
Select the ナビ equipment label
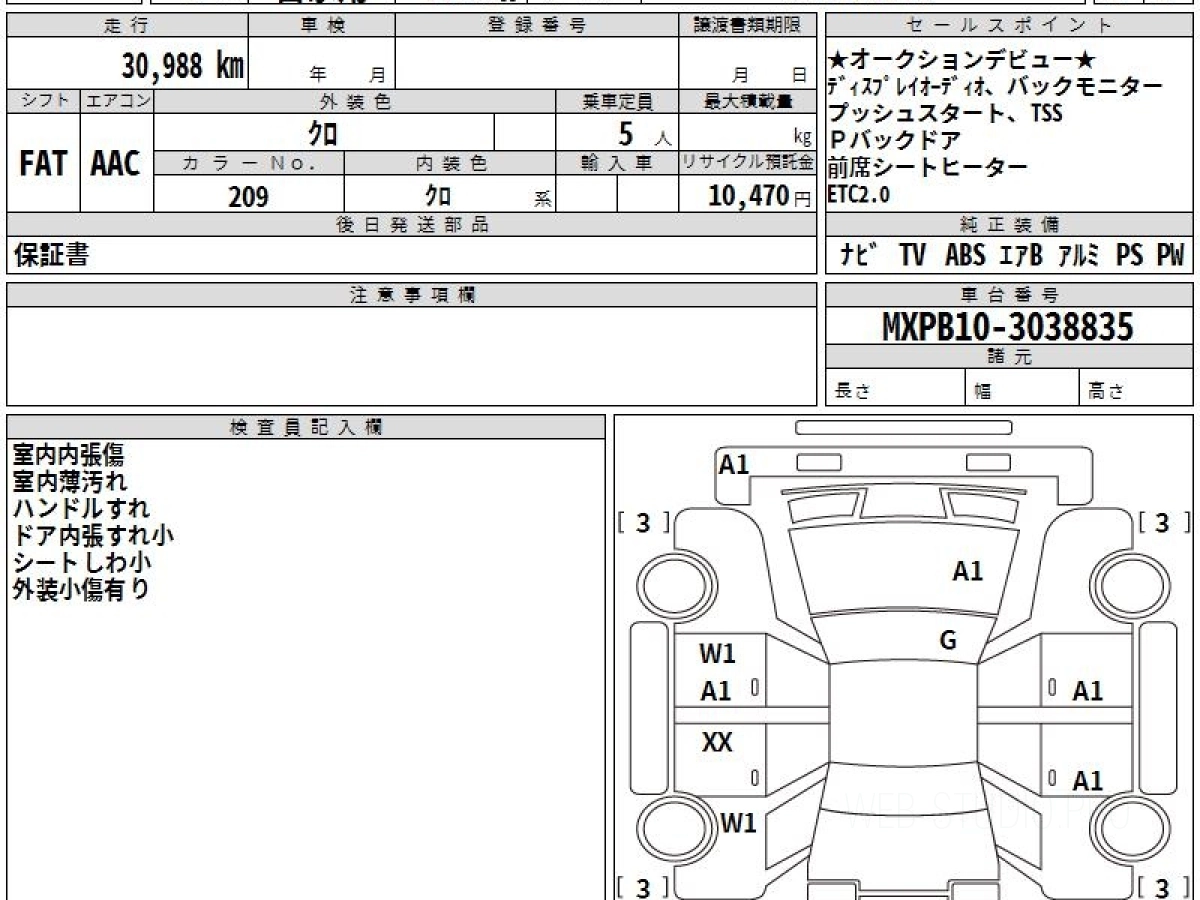pos(861,256)
